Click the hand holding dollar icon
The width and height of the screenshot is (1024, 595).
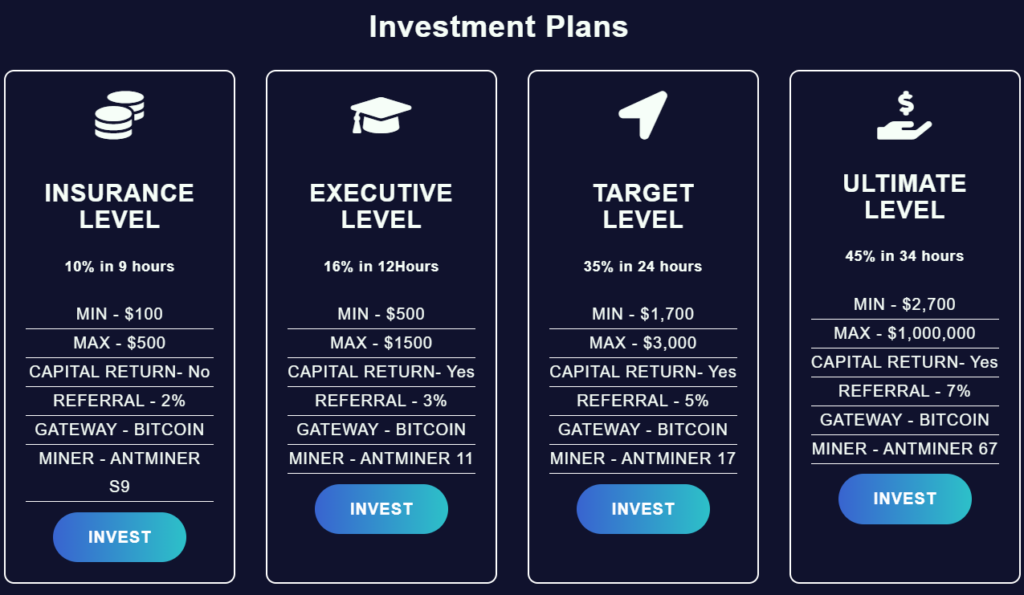[x=904, y=115]
